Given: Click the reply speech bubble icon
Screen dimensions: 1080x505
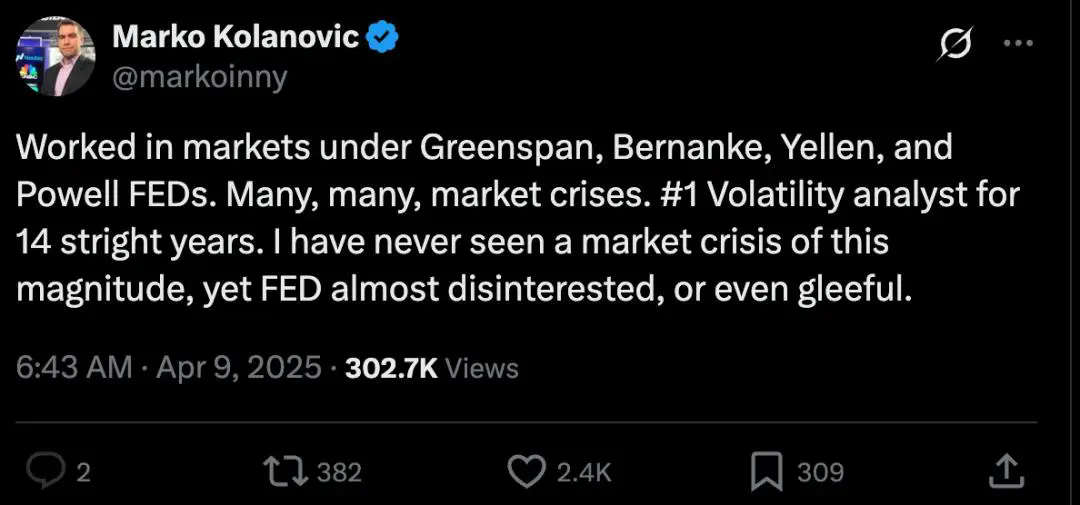Looking at the screenshot, I should point(46,471).
